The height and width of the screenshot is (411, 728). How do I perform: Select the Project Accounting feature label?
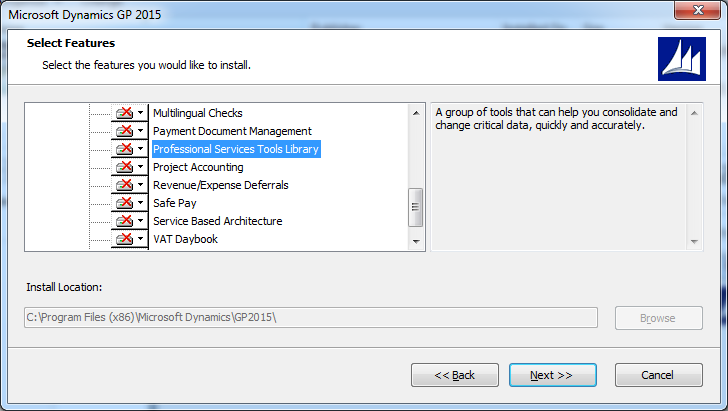pyautogui.click(x=198, y=167)
